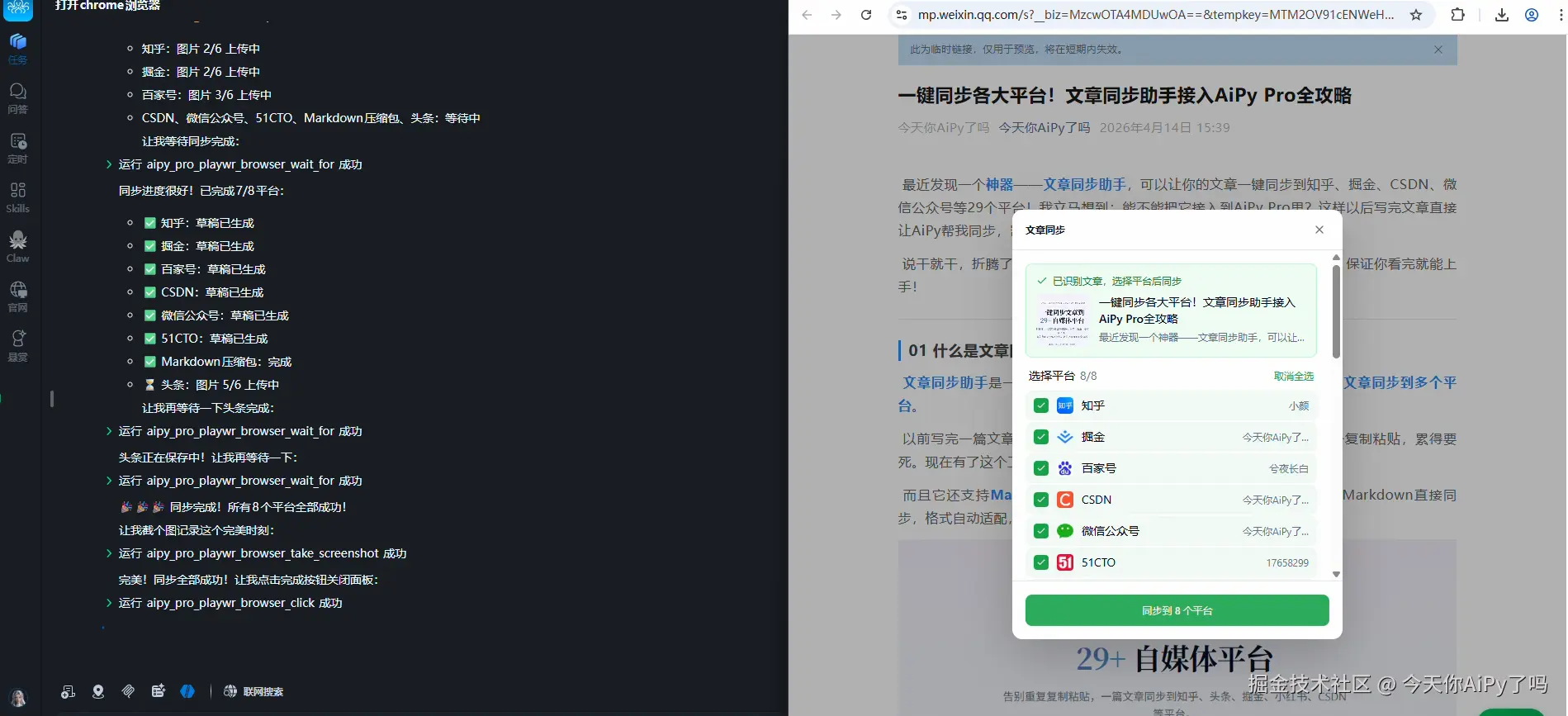This screenshot has height=716, width=1568.
Task: Open the user avatar in the sidebar
Action: 18,698
